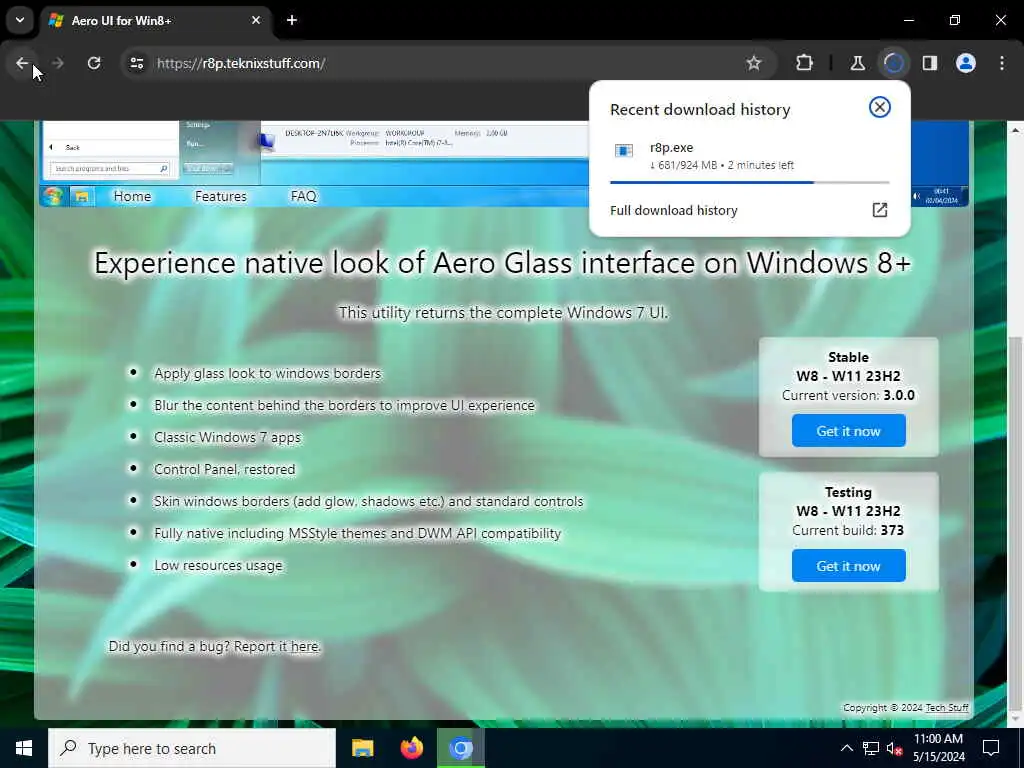Click Get it now under Testing
This screenshot has width=1024, height=768.
pos(848,566)
